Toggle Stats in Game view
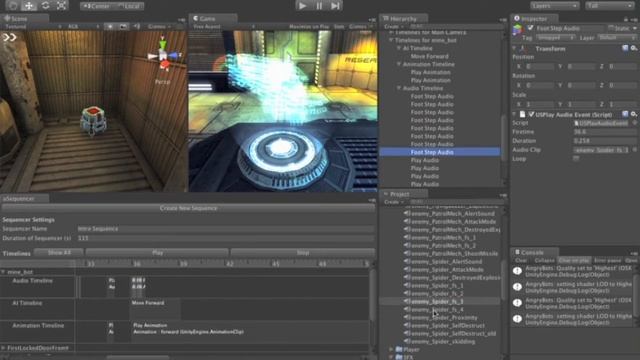Screen dimensions: 640x360 point(339,27)
